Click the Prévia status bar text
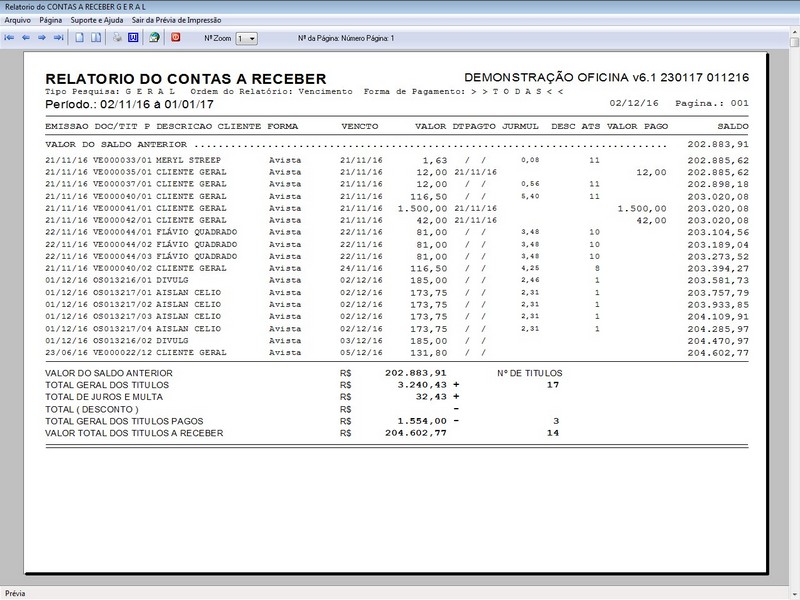 (x=15, y=593)
